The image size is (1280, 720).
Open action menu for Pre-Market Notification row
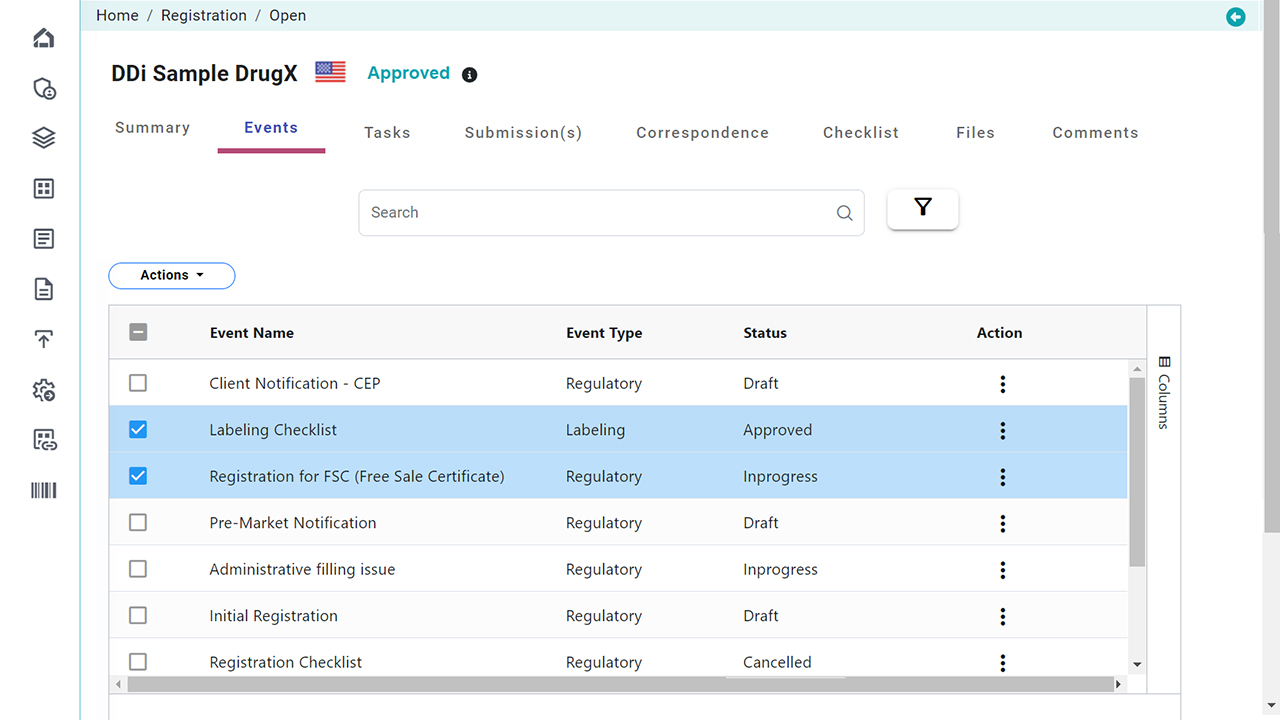click(1002, 523)
